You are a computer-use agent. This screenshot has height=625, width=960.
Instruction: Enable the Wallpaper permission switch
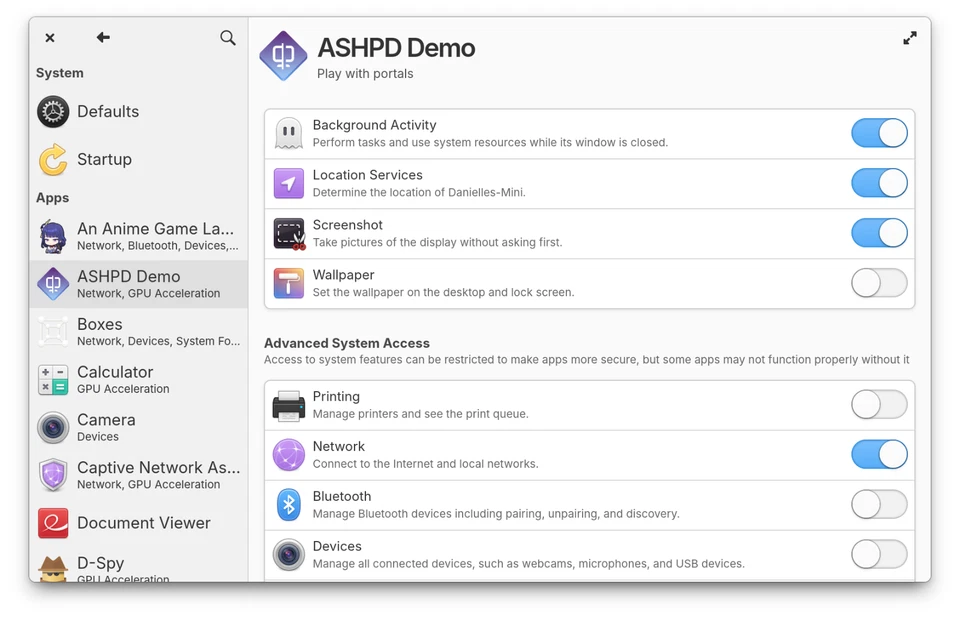point(879,283)
